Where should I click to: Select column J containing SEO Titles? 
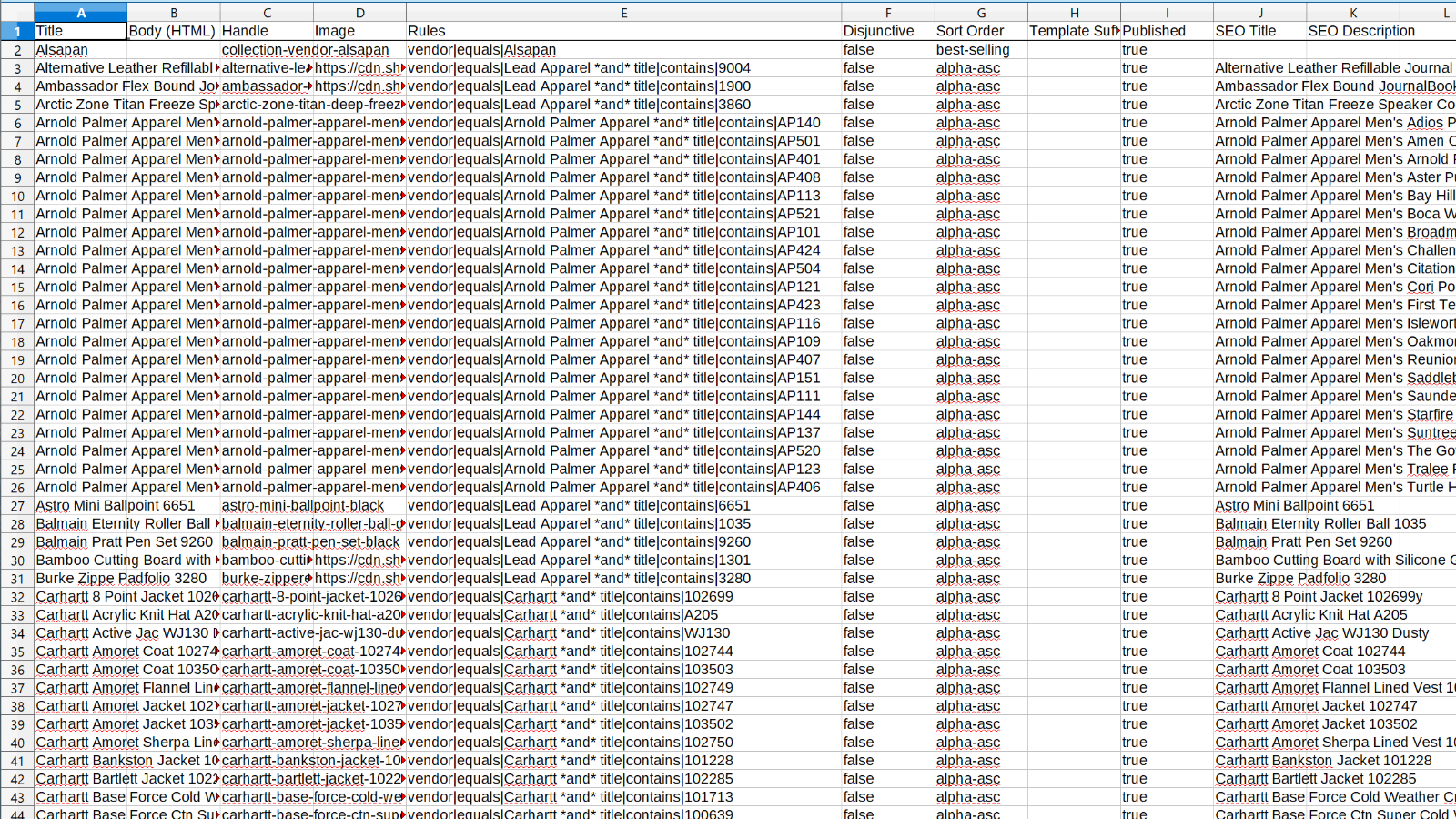point(1260,12)
